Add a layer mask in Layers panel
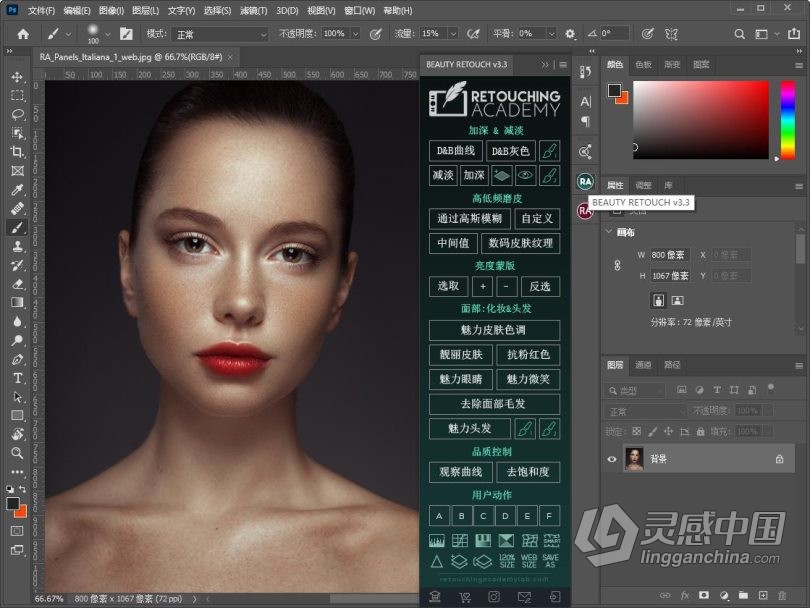Image resolution: width=810 pixels, height=608 pixels. click(x=704, y=595)
